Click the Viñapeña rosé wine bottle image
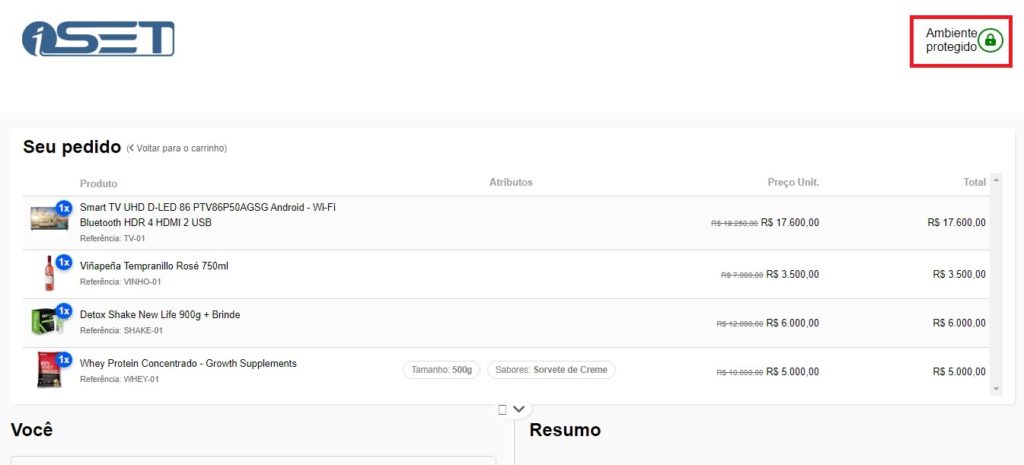The width and height of the screenshot is (1024, 465). click(x=49, y=273)
